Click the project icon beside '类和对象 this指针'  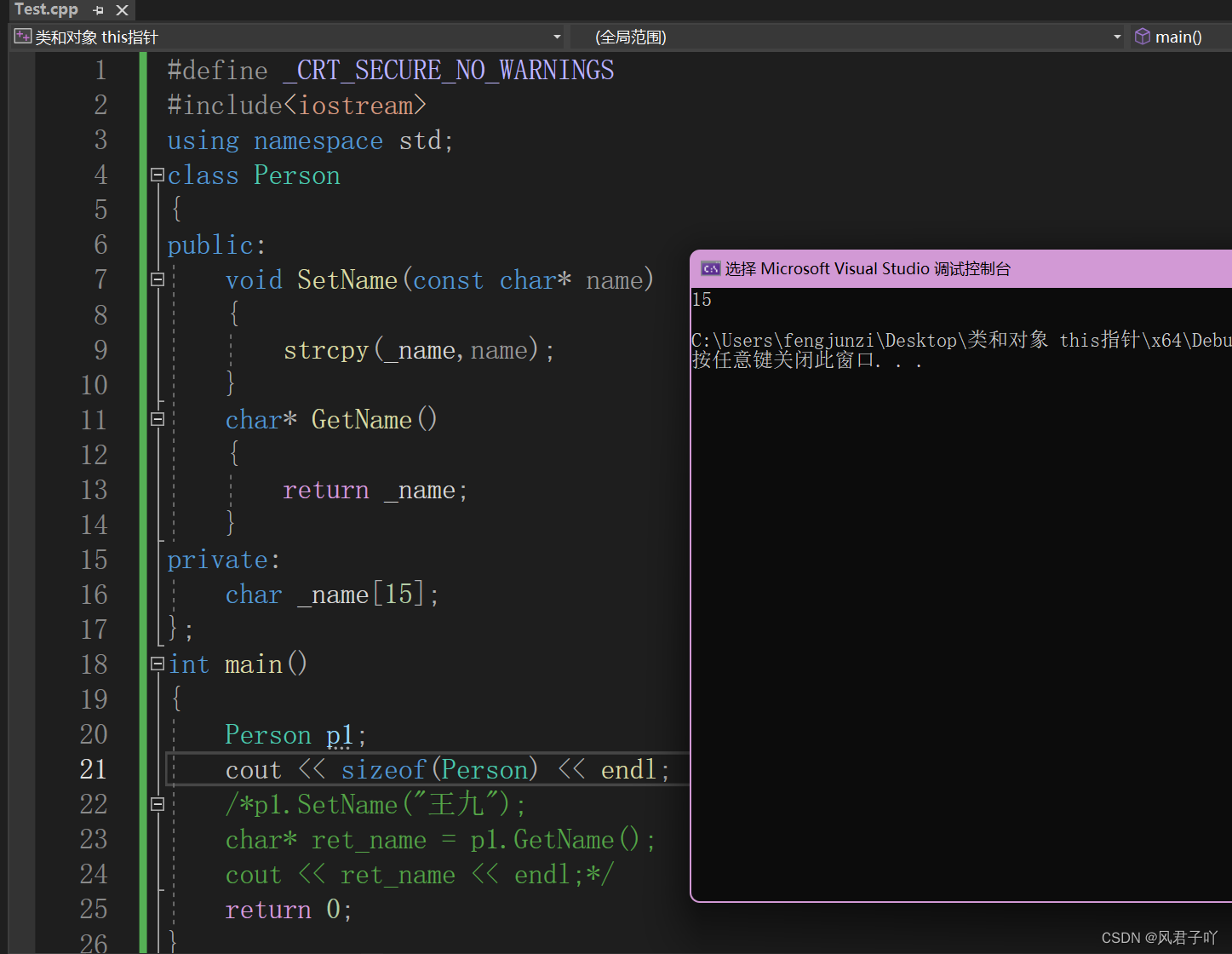click(x=23, y=37)
